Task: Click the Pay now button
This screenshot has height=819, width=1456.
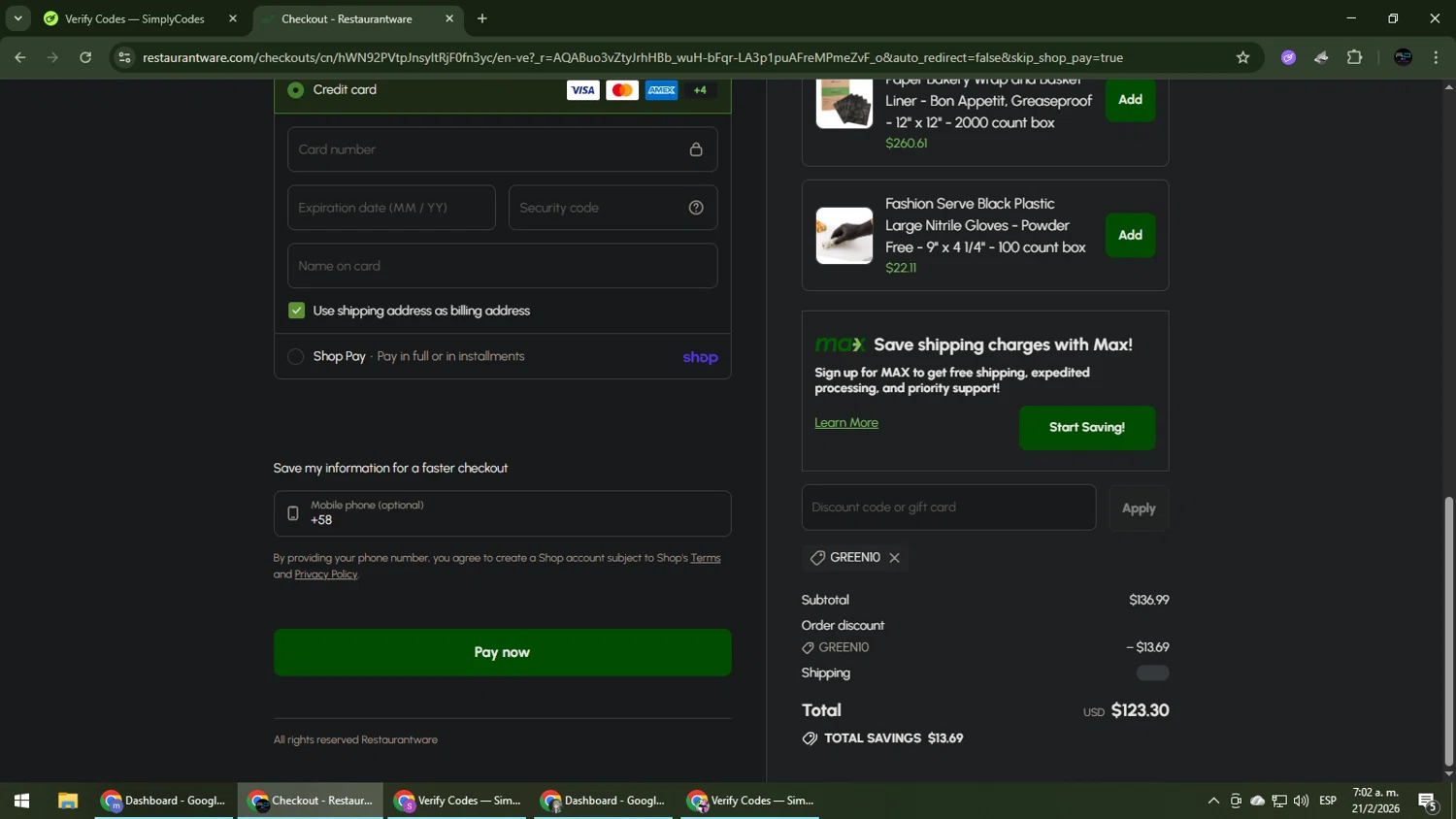Action: pos(502,652)
